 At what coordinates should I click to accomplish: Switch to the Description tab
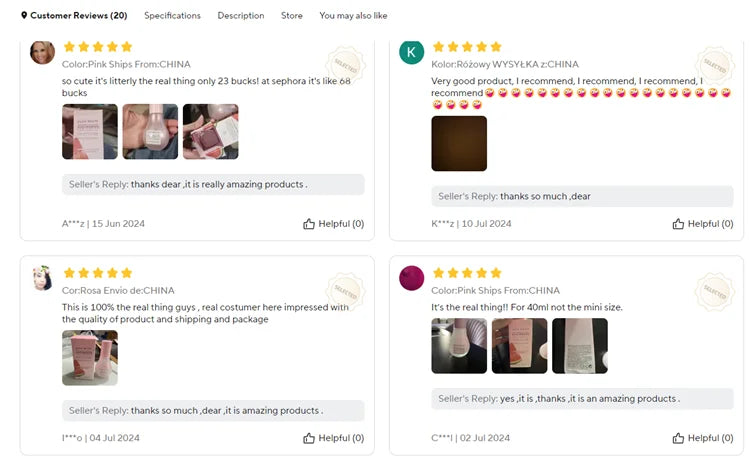tap(241, 15)
